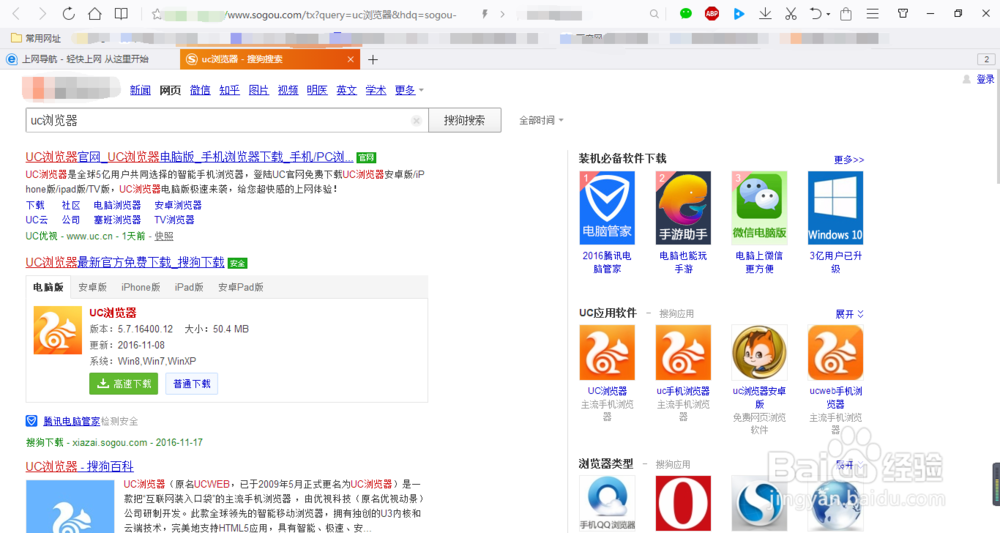Viewport: 1000px width, 533px height.
Task: Click the ucweb手机浏览器 app icon
Action: (x=835, y=353)
